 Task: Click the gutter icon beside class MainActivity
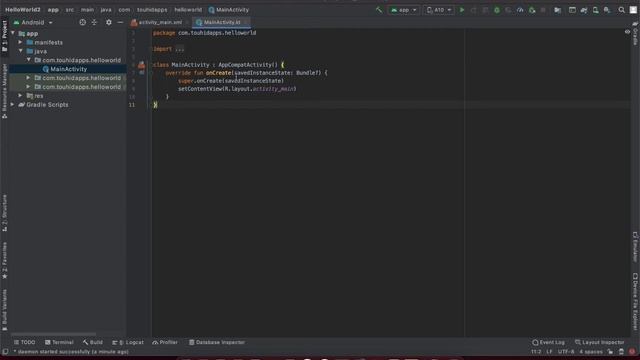click(141, 64)
